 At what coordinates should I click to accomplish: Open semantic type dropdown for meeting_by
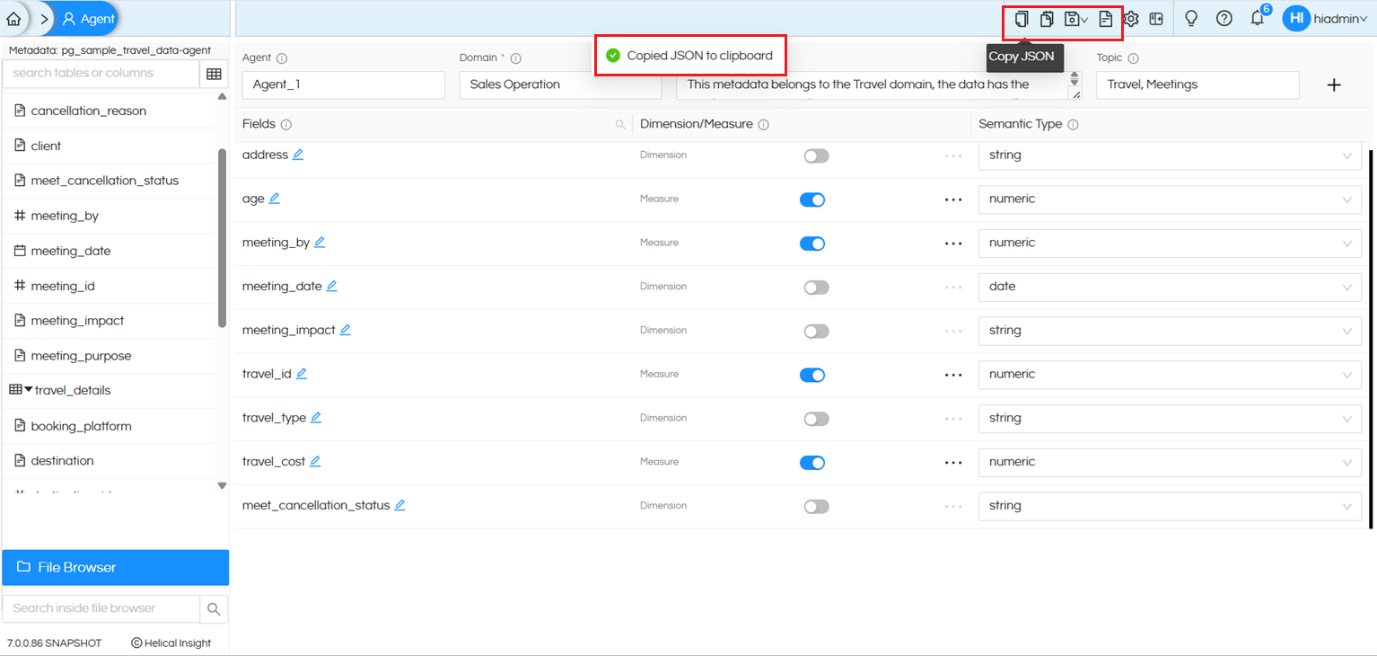[1169, 243]
